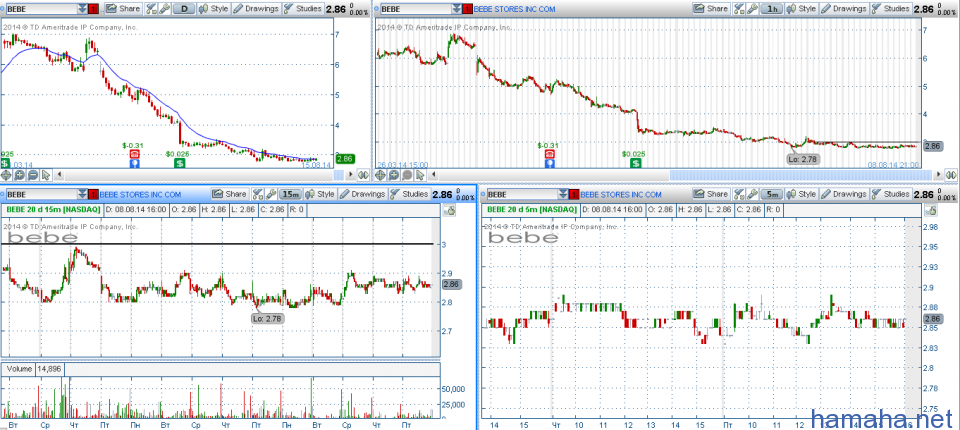
Task: Open wrench settings icon in 15m chart
Action: click(x=270, y=194)
